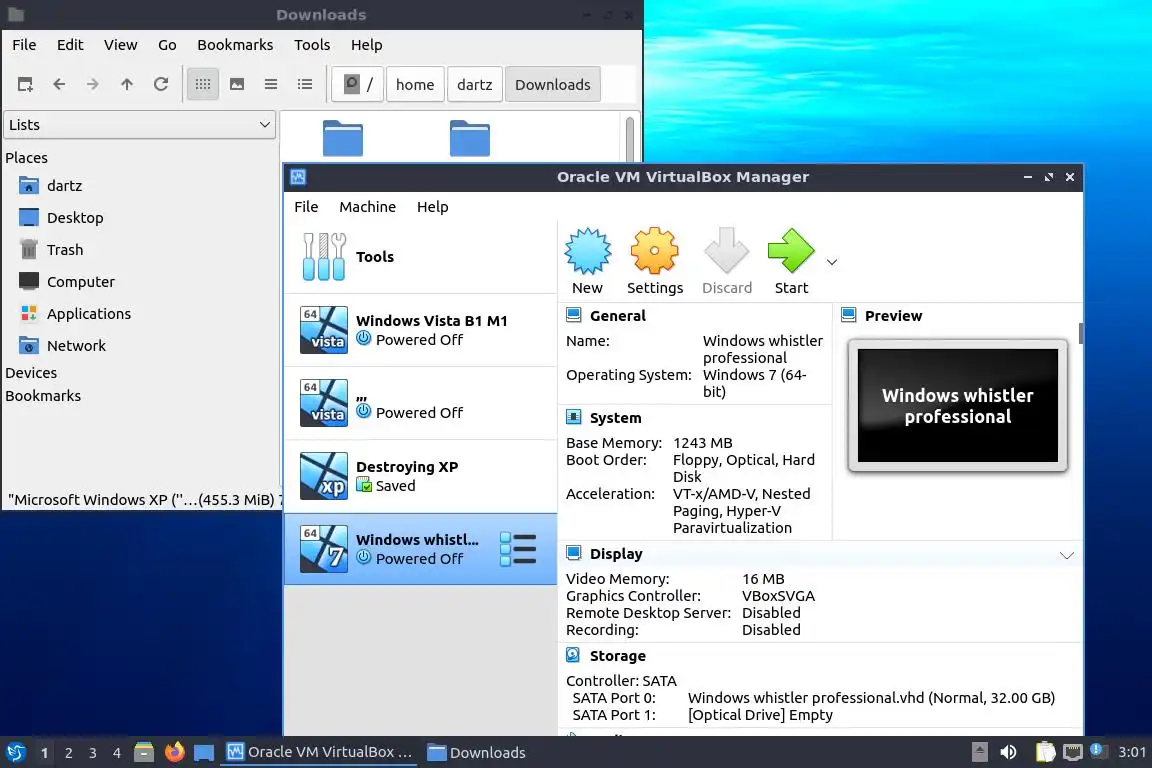The height and width of the screenshot is (768, 1152).
Task: Click the VM preview thumbnail
Action: tap(957, 405)
